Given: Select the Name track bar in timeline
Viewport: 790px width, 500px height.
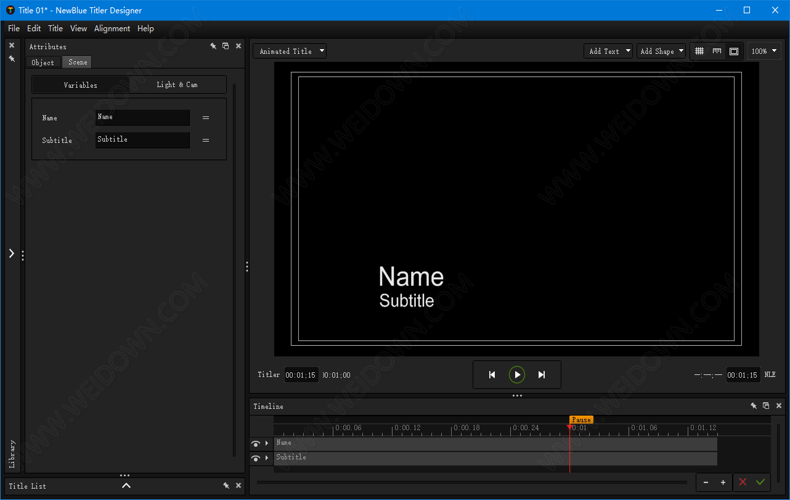Looking at the screenshot, I should 495,444.
